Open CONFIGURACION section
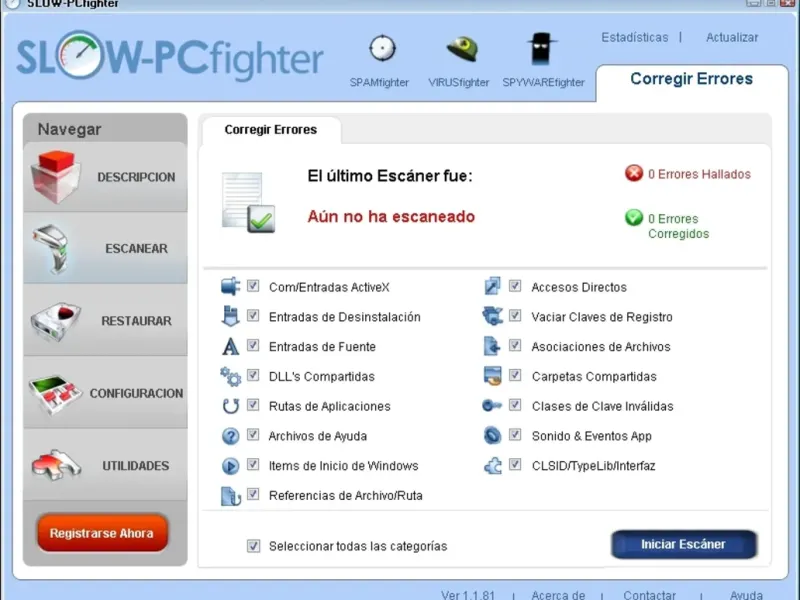Screen dimensions: 800x600 105,393
